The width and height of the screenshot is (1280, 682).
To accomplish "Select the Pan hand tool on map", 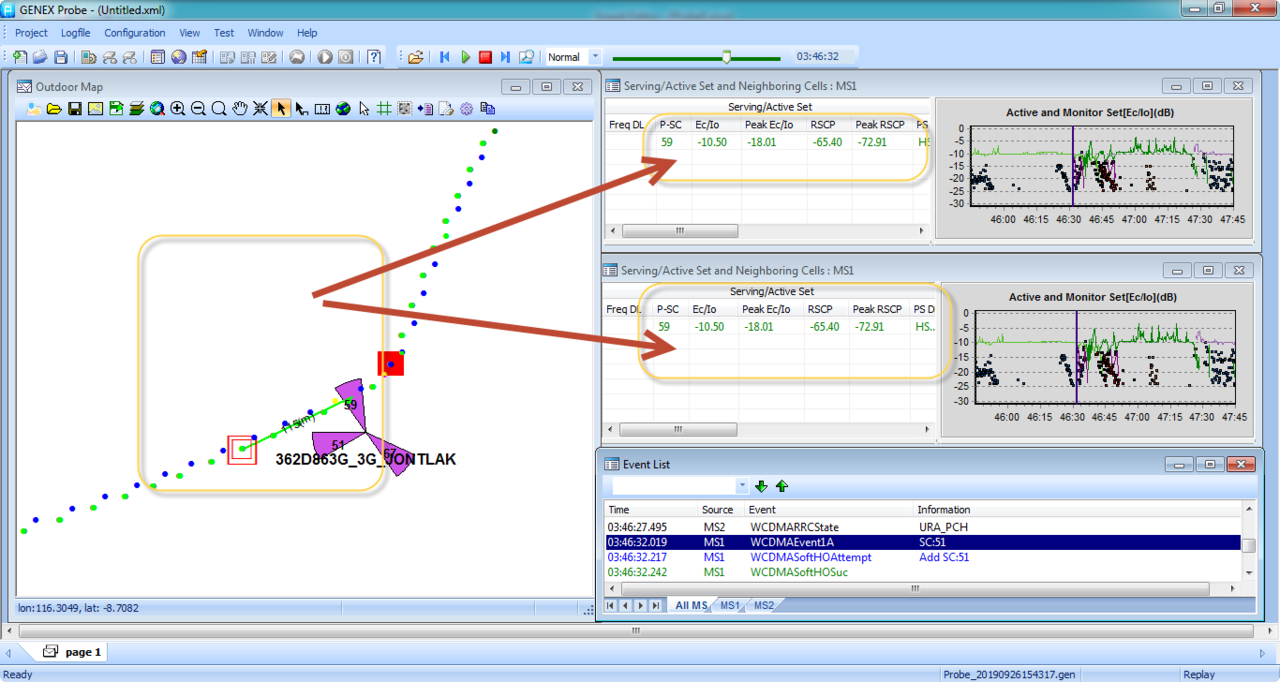I will click(x=239, y=108).
